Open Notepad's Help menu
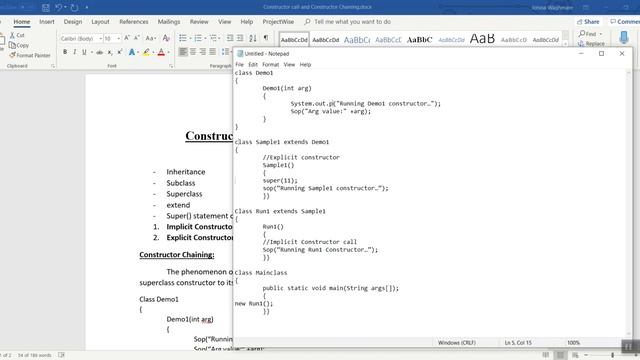 pyautogui.click(x=305, y=64)
